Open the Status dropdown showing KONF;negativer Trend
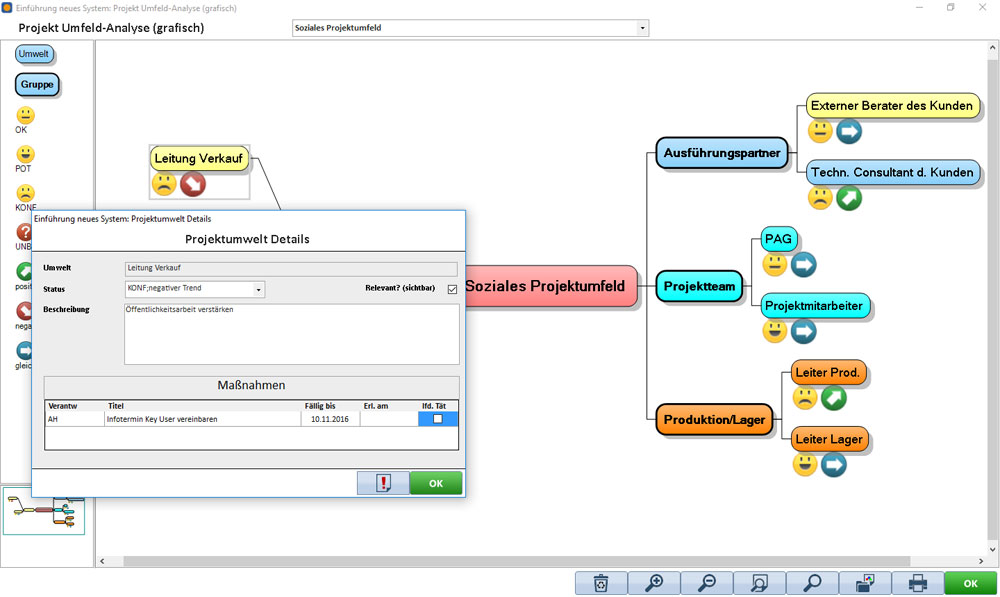 [x=258, y=289]
